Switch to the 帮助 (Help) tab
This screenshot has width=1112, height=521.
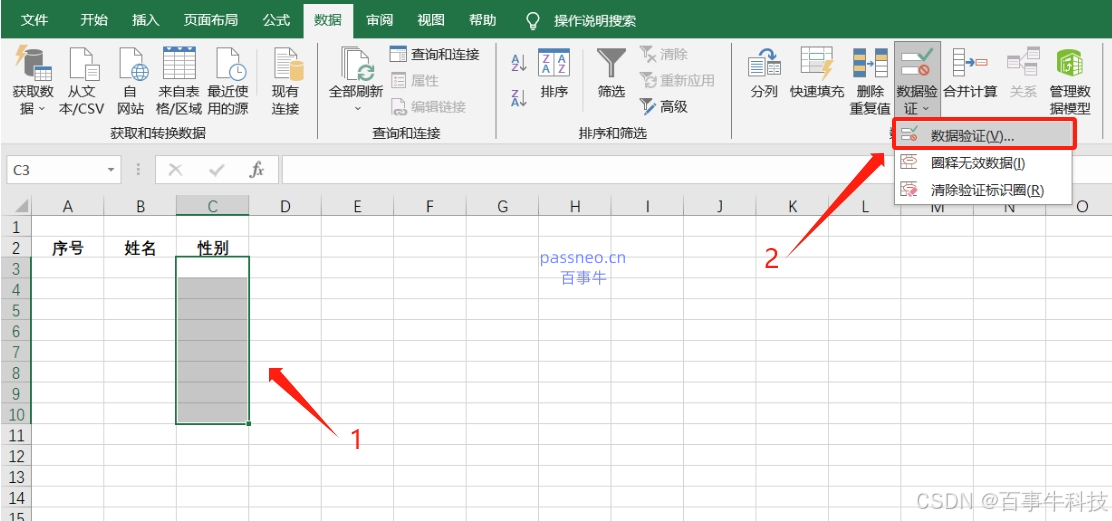coord(482,20)
